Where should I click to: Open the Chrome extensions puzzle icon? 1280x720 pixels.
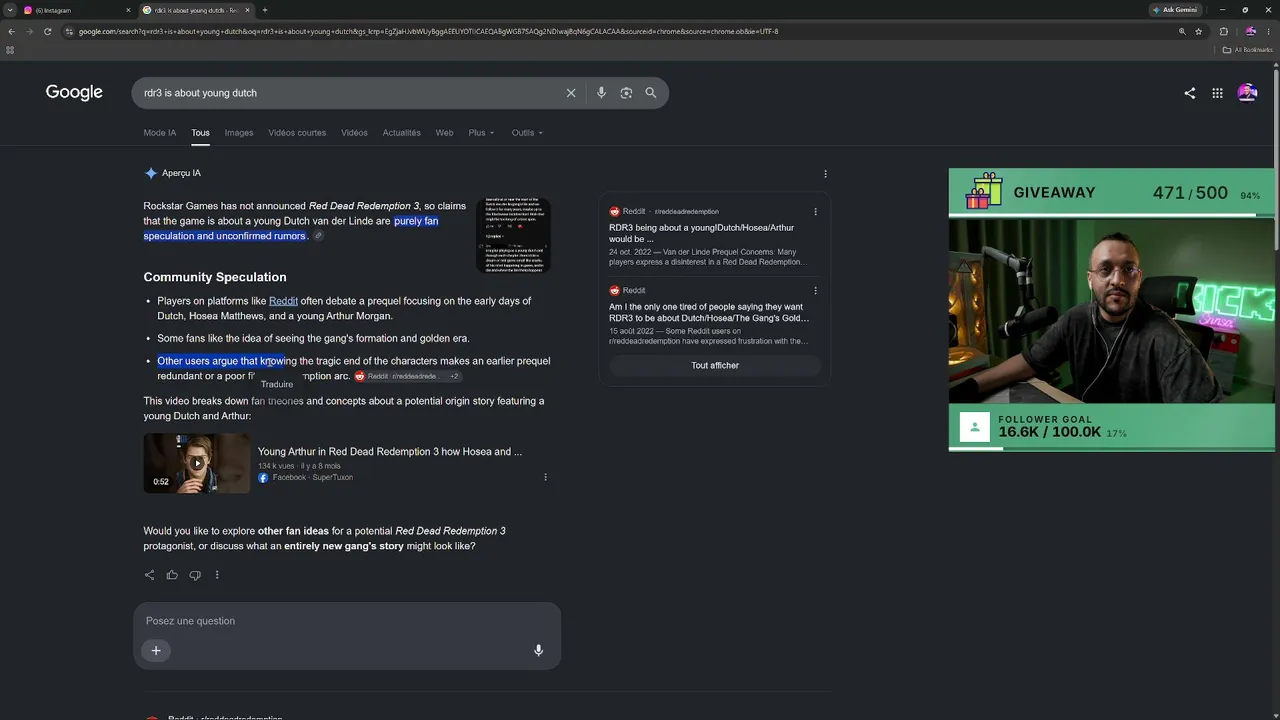click(1223, 31)
